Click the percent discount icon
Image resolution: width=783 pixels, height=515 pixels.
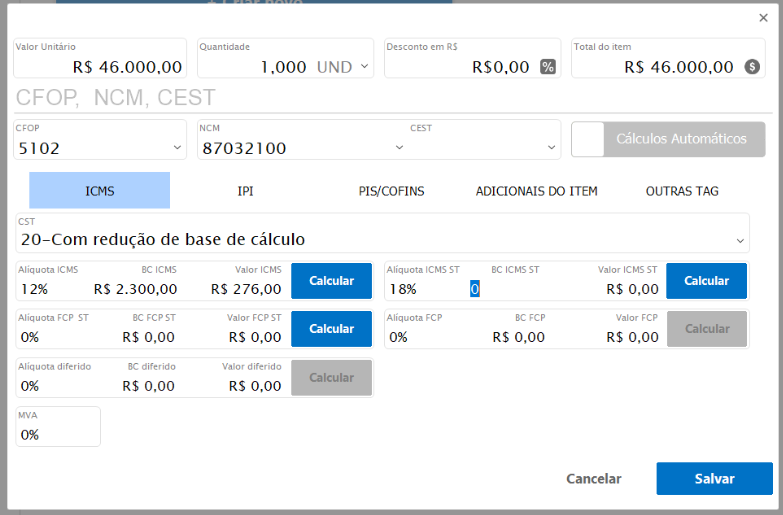point(548,67)
